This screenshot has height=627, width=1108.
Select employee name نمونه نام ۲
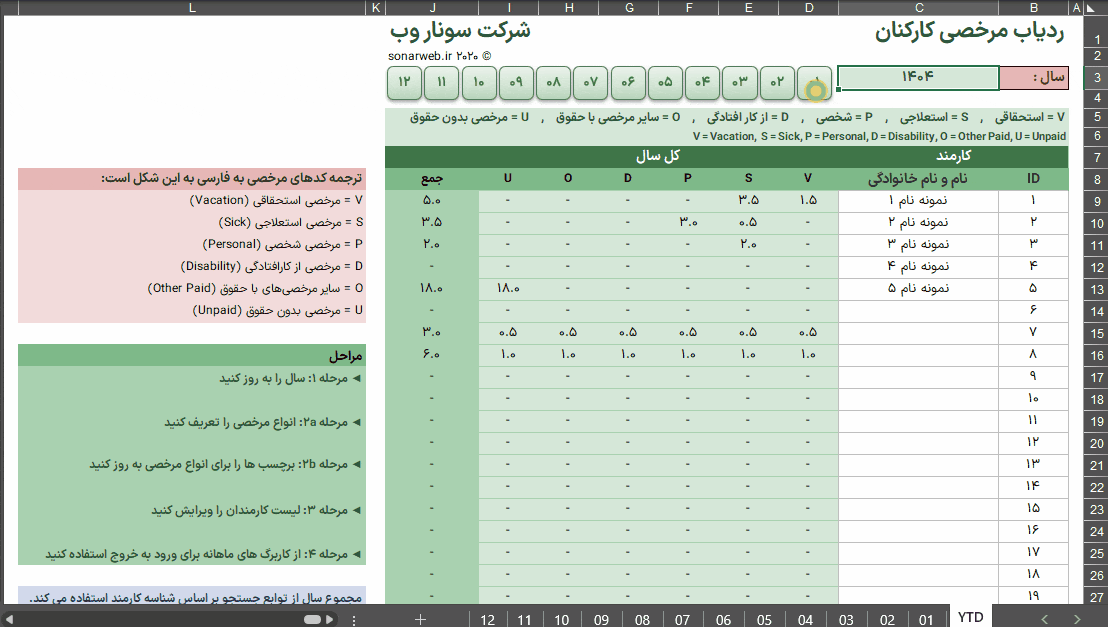[918, 223]
